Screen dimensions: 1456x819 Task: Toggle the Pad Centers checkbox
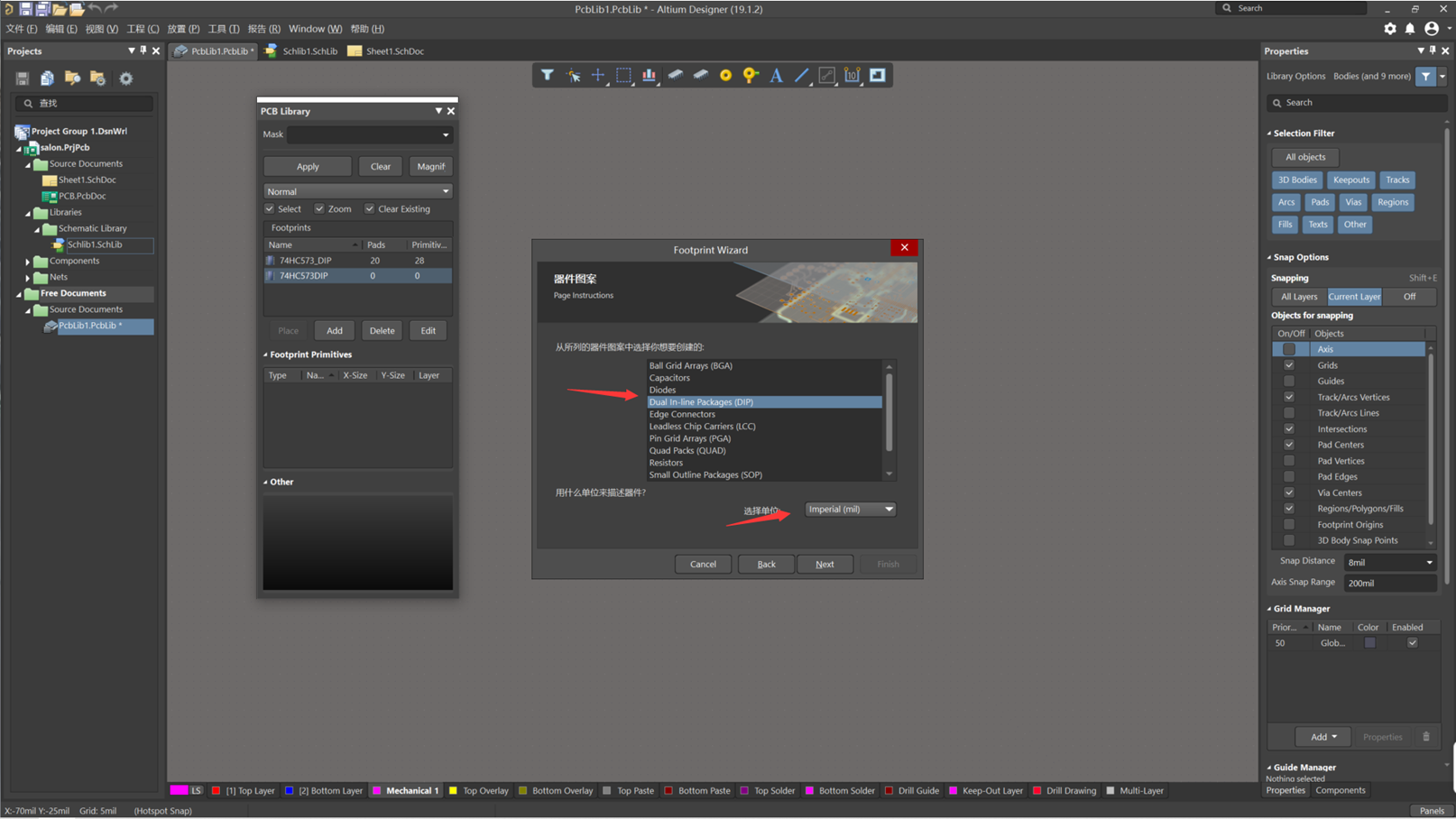tap(1289, 445)
